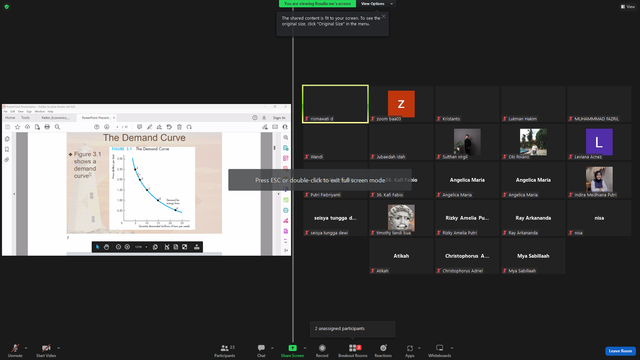This screenshot has width=640, height=360.
Task: Click the find magnifier in Acrobat toolbar
Action: tap(58, 127)
